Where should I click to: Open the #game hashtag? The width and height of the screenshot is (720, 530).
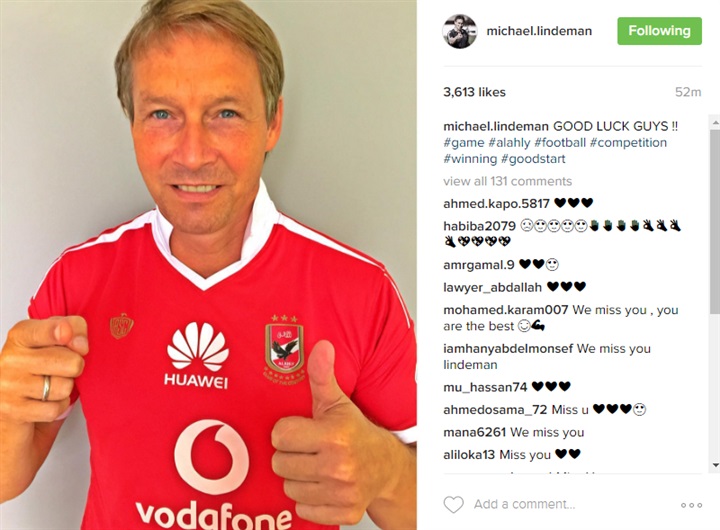click(x=464, y=142)
